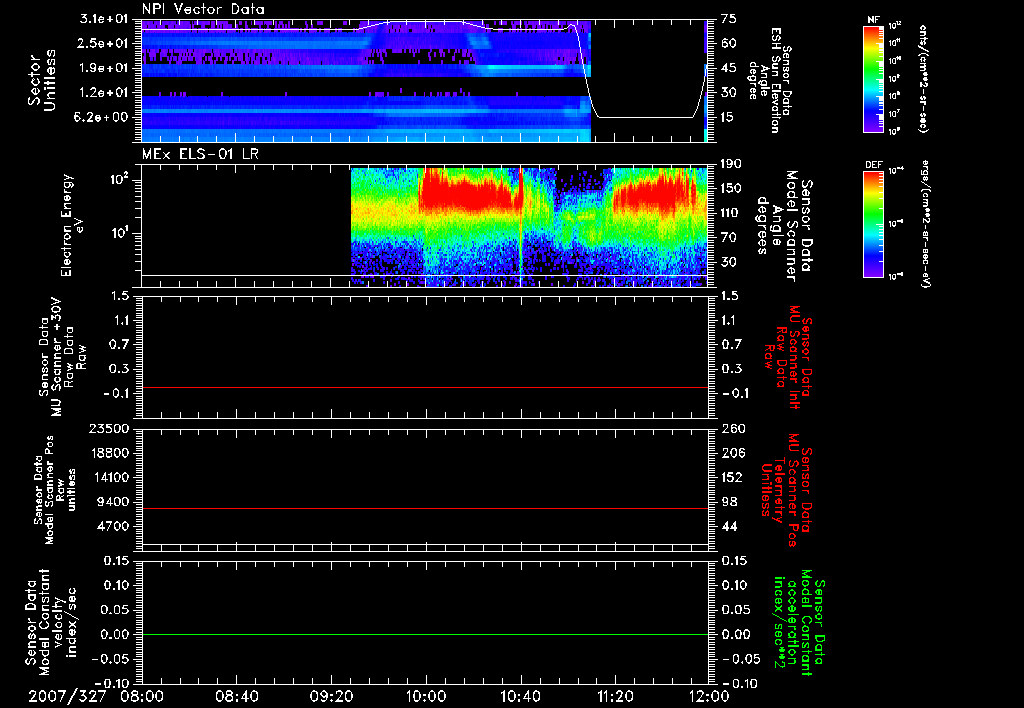
Task: Select the 'NPI Vector Data' panel title
Action: [x=203, y=9]
